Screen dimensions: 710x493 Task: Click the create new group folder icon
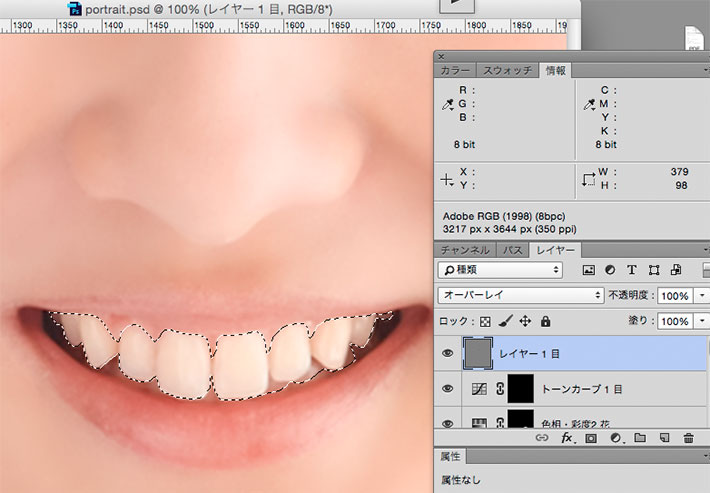[x=638, y=438]
